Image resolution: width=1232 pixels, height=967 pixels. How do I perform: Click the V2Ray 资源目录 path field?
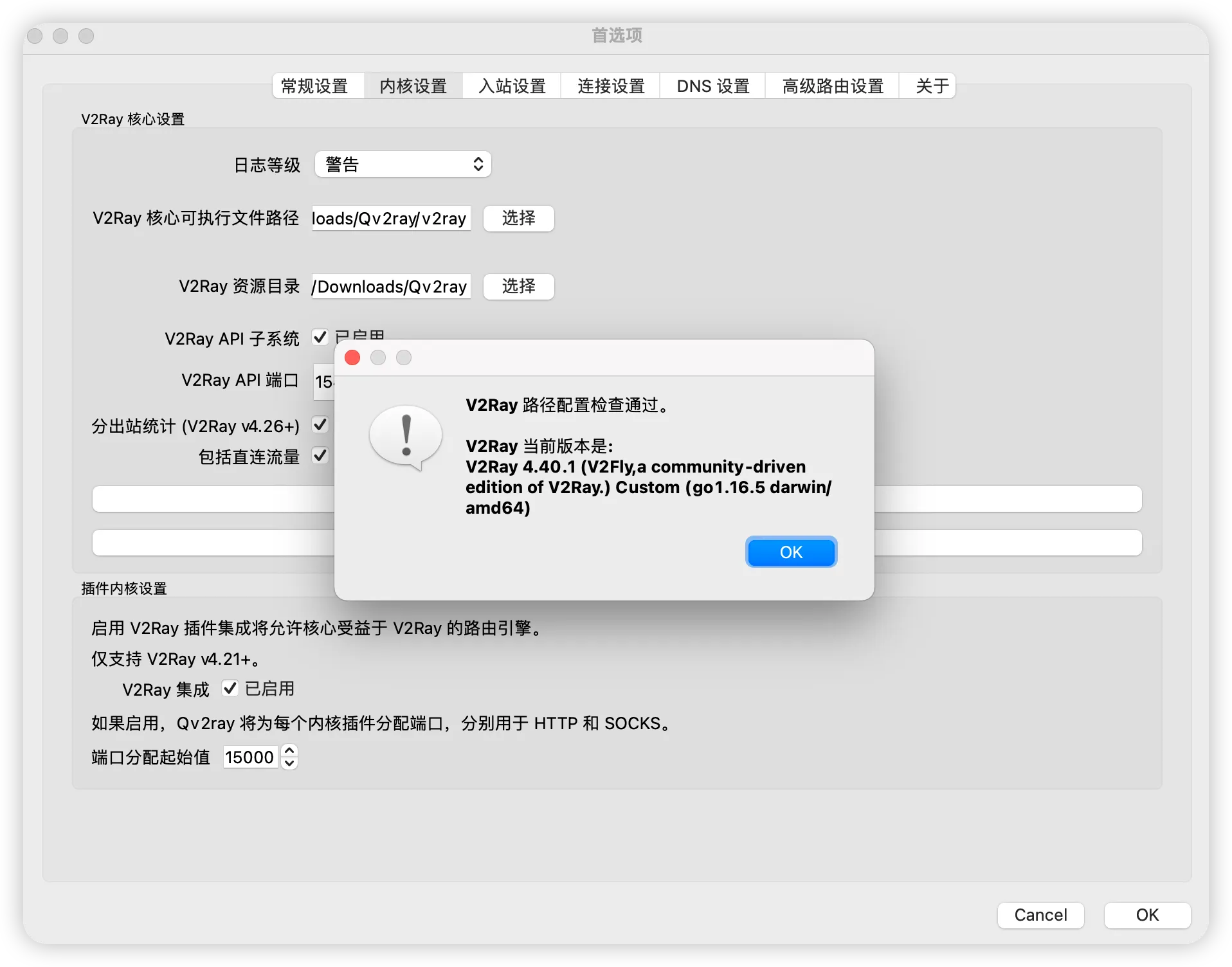(390, 286)
